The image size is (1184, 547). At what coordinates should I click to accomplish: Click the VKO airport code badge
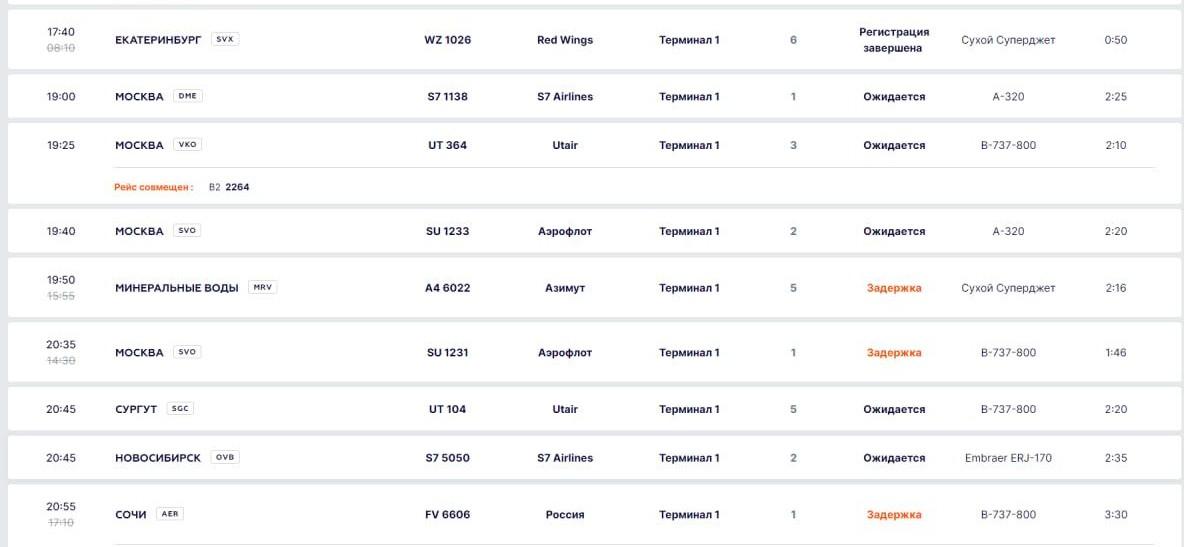(x=187, y=145)
